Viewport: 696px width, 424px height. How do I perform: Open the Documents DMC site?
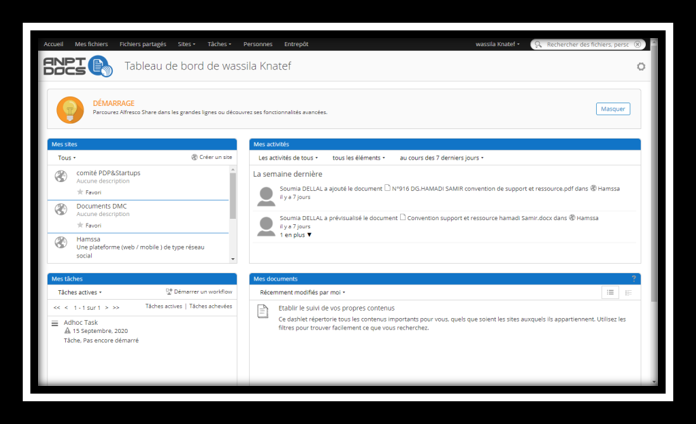point(102,206)
